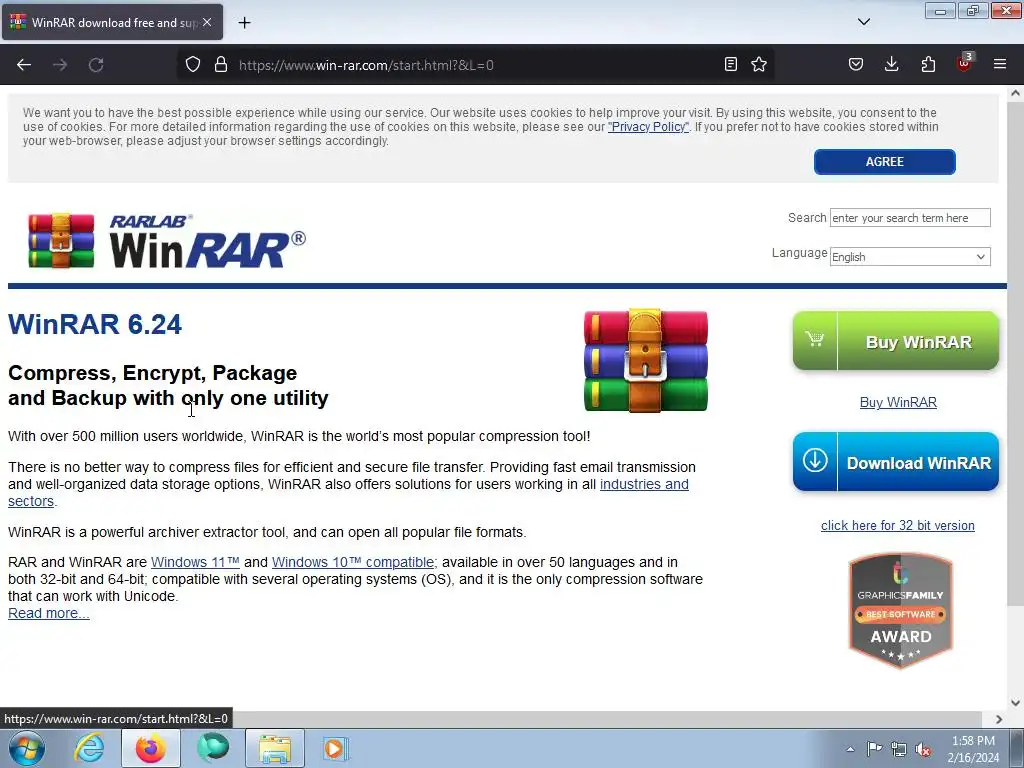Open the uBlock Origin extension icon
The height and width of the screenshot is (768, 1024).
965,63
